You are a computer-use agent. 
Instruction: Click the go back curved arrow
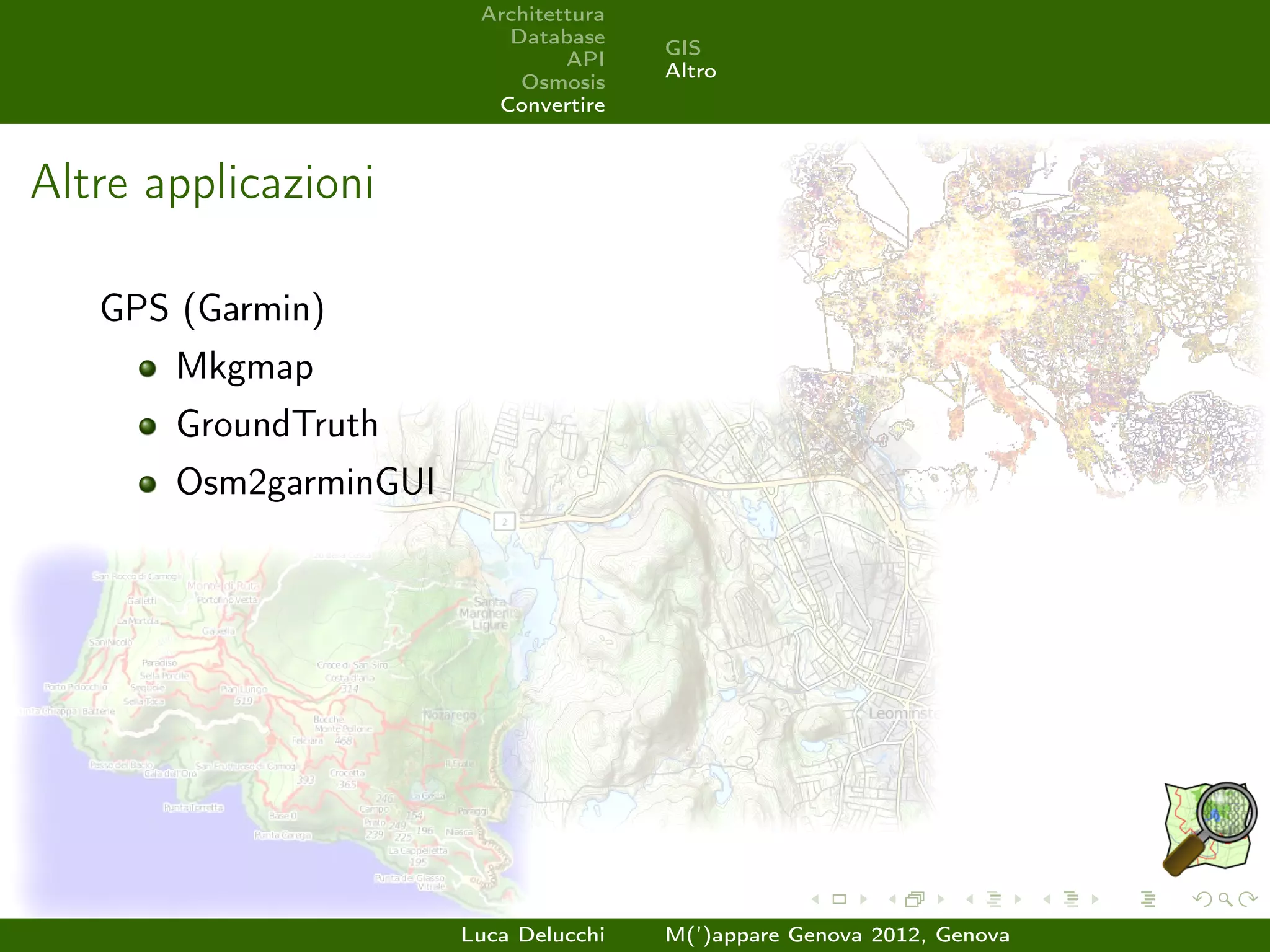pos(1202,899)
